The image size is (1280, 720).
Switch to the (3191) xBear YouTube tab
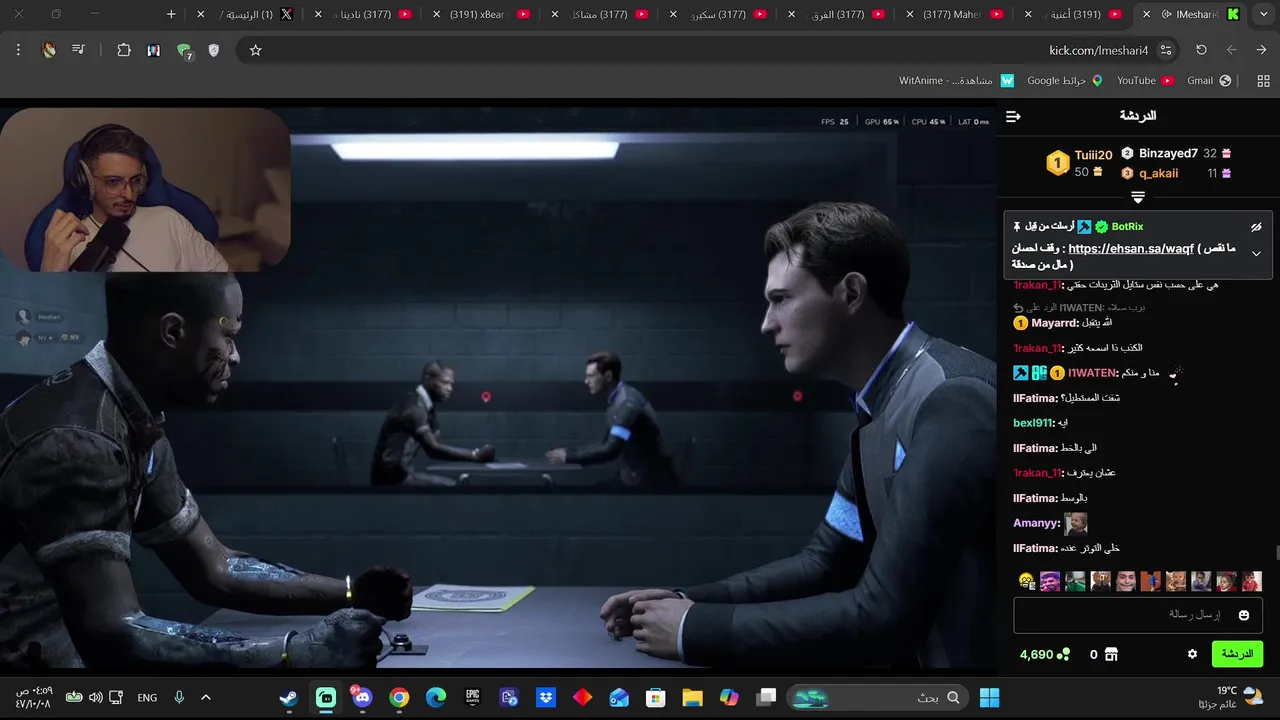pyautogui.click(x=478, y=14)
